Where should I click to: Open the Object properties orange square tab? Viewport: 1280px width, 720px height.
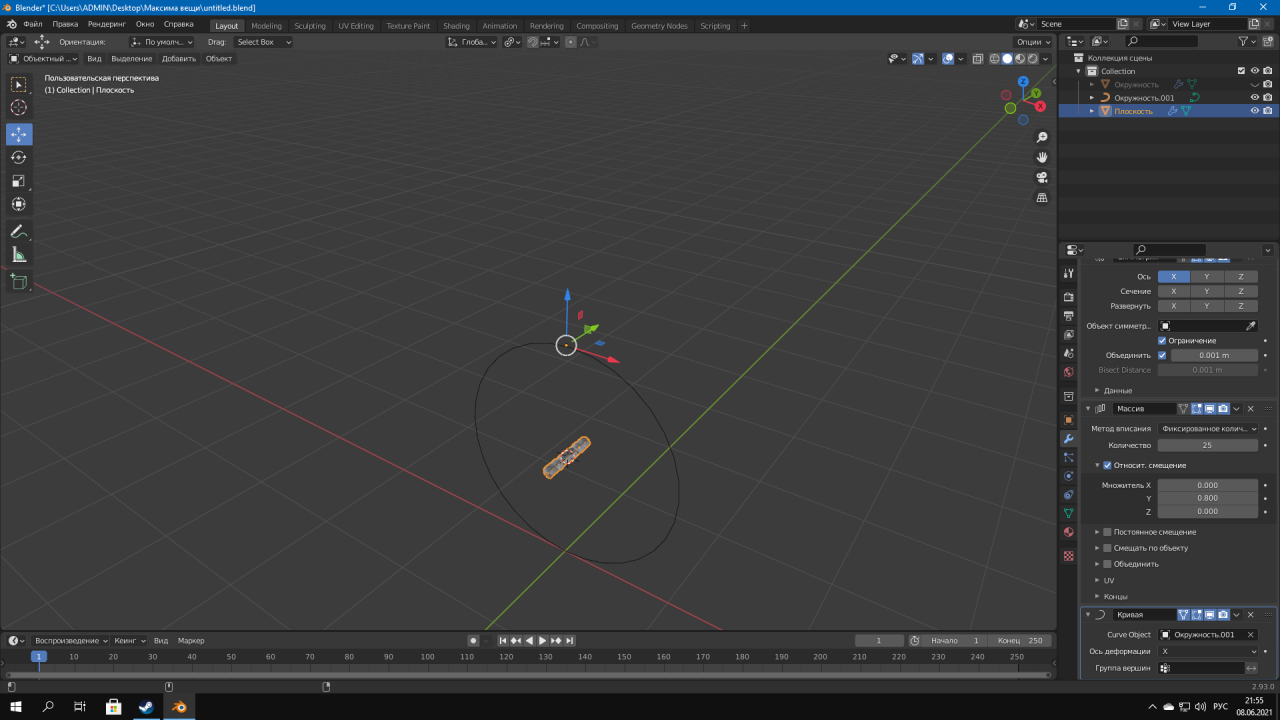1068,420
